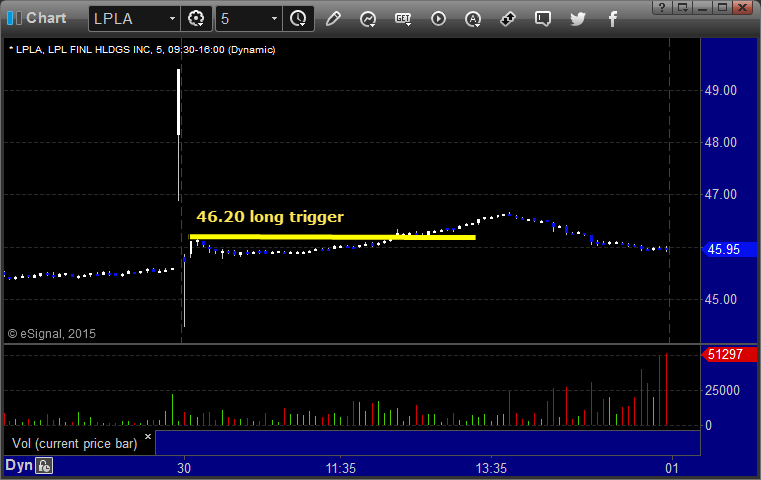Click the 51297 volume marker
The height and width of the screenshot is (480, 761).
(729, 354)
